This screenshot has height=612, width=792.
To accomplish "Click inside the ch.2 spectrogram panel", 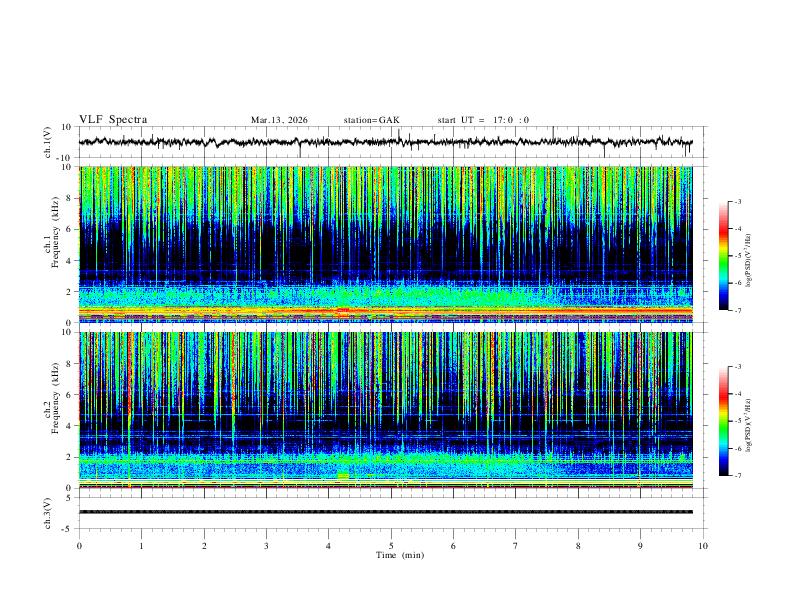I will click(386, 410).
